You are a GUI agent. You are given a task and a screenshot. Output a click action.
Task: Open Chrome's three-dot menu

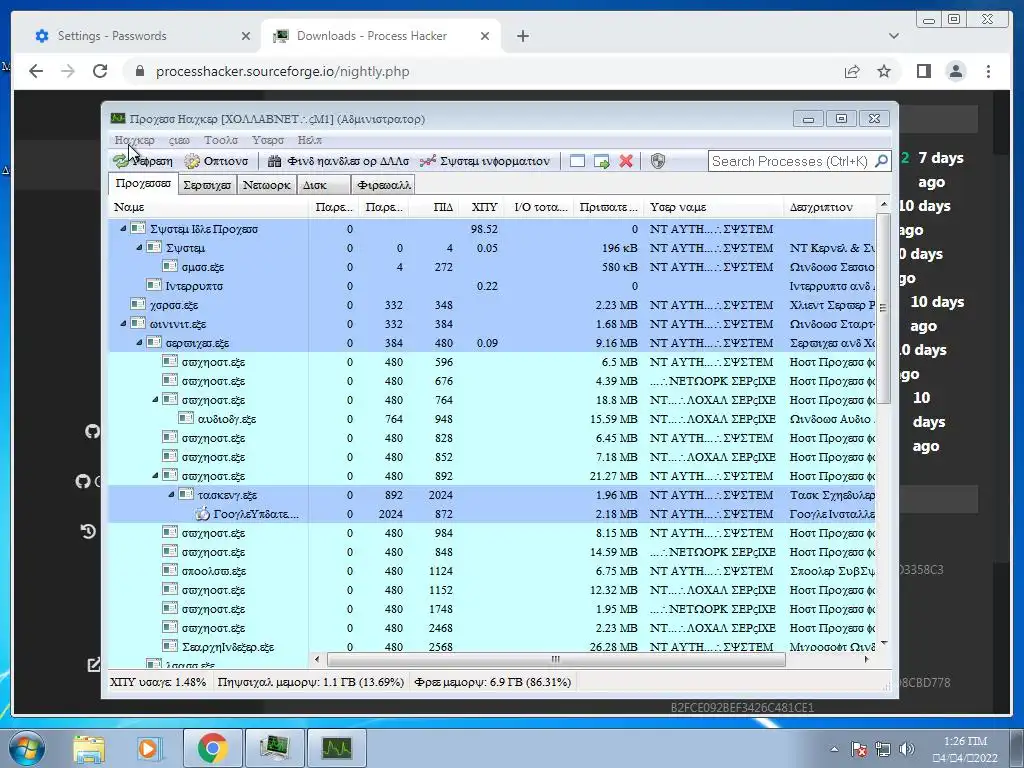[x=988, y=71]
